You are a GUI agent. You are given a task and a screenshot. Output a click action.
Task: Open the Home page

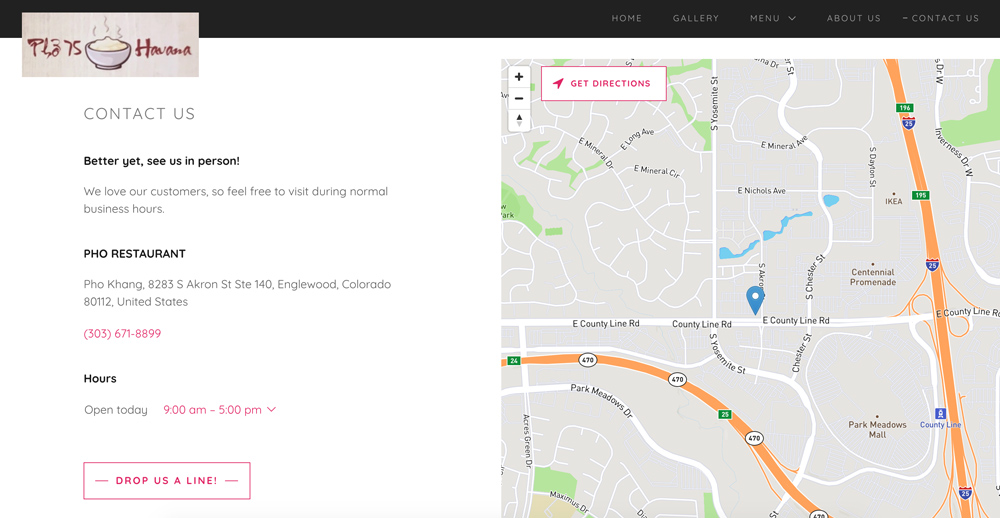click(x=626, y=18)
